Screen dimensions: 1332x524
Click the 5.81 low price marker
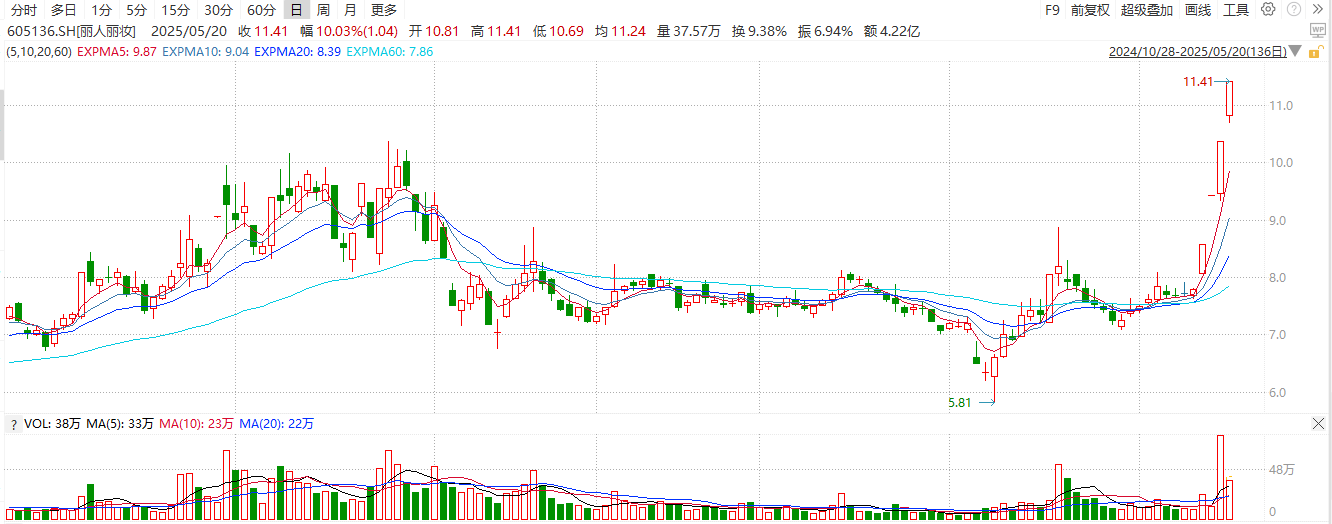961,402
